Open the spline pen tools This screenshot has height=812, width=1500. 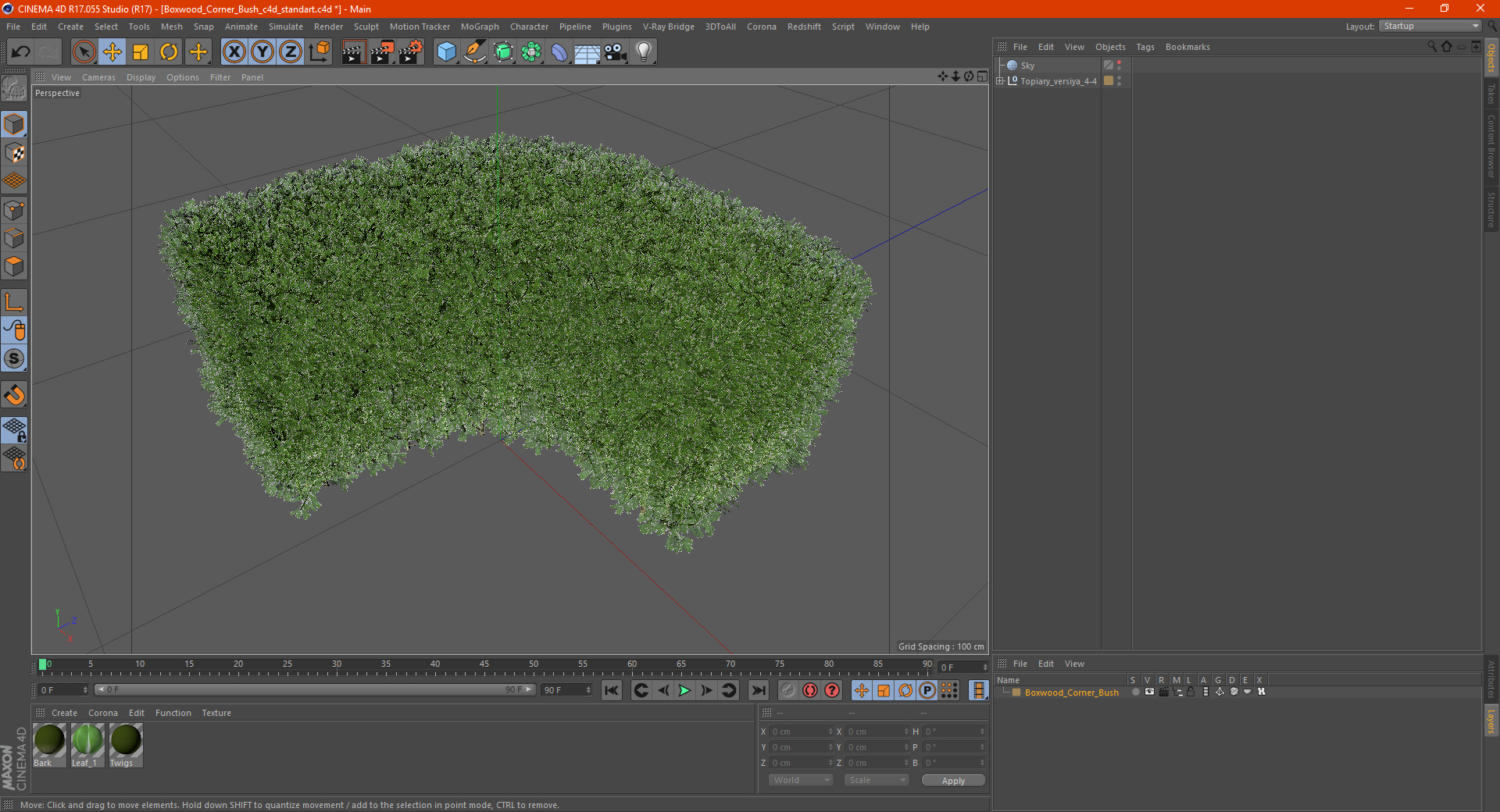pyautogui.click(x=474, y=52)
